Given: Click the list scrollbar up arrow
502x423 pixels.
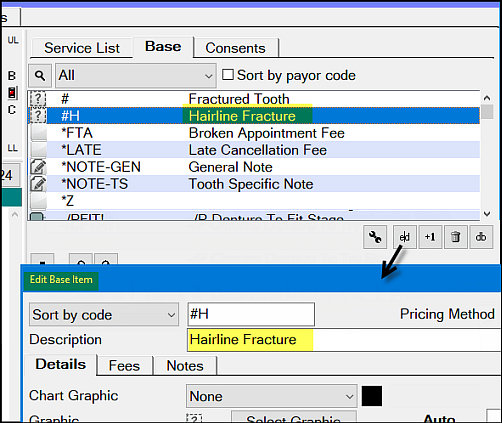Looking at the screenshot, I should tap(487, 98).
